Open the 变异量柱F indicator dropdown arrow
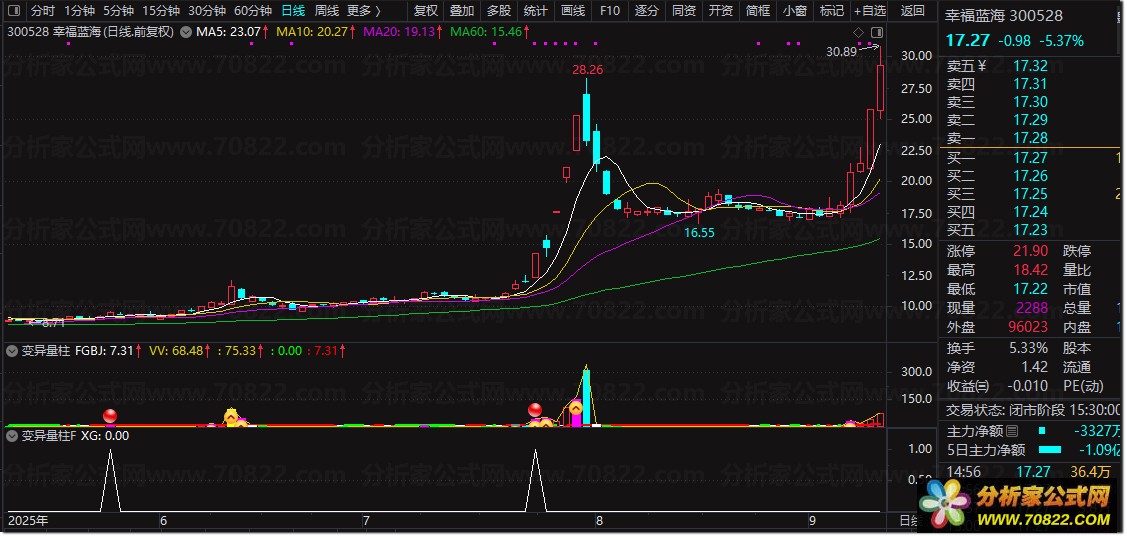Screen dimensions: 1127x536 tap(12, 435)
